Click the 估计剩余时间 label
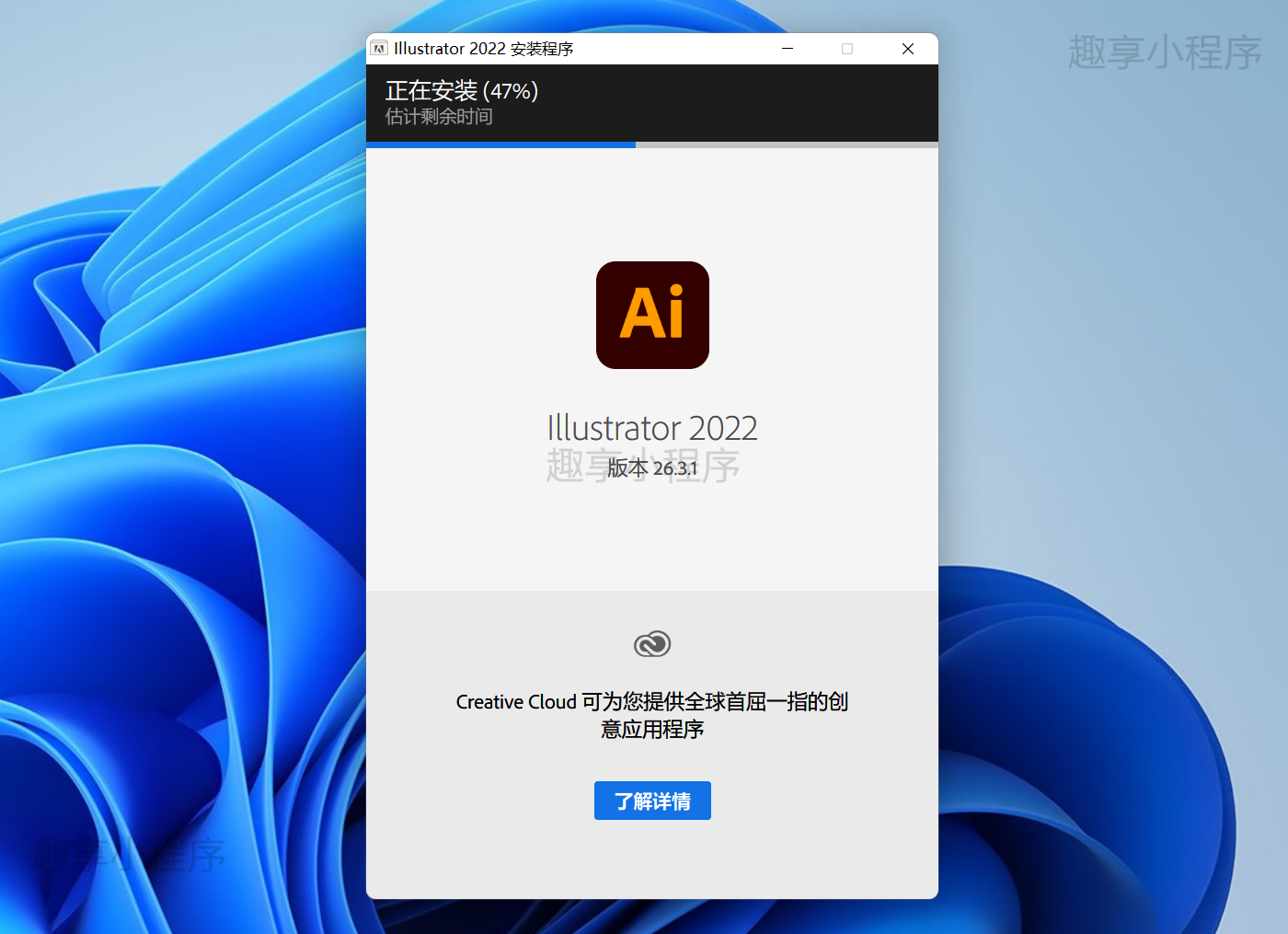Image resolution: width=1288 pixels, height=934 pixels. click(x=439, y=117)
